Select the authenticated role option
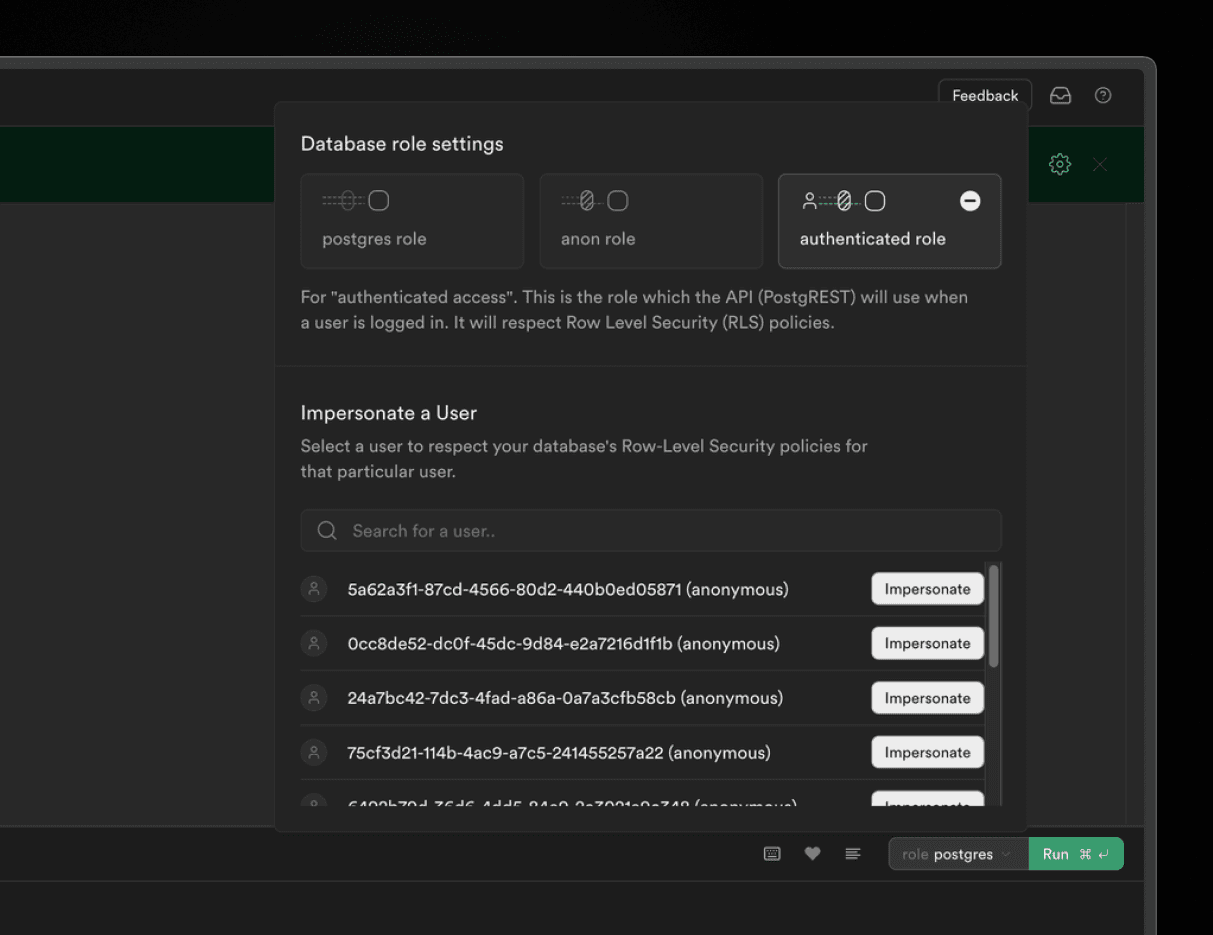The width and height of the screenshot is (1213, 935). (872, 222)
